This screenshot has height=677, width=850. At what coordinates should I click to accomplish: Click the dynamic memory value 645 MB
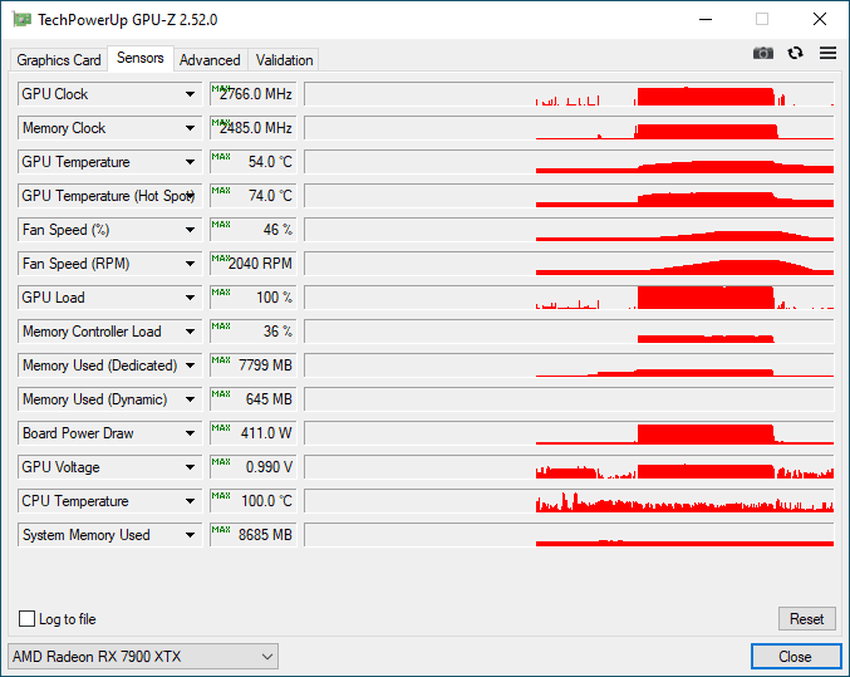click(253, 399)
